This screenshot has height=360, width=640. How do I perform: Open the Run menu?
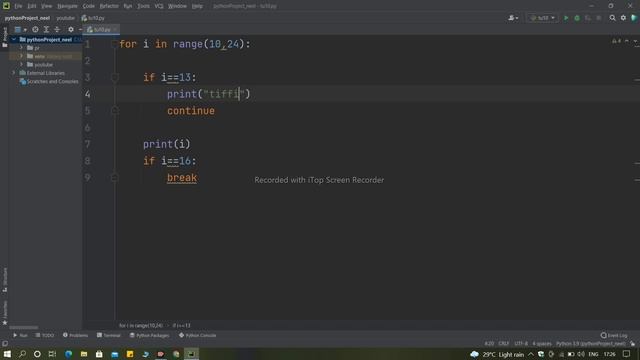click(128, 6)
